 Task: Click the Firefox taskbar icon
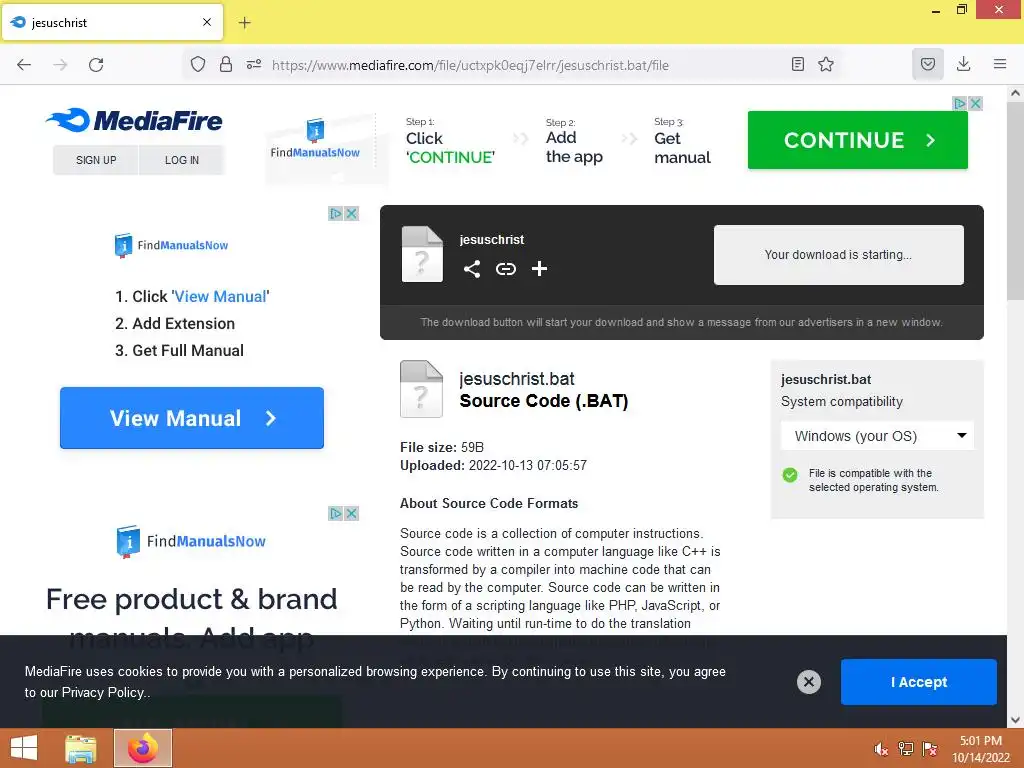coord(143,748)
